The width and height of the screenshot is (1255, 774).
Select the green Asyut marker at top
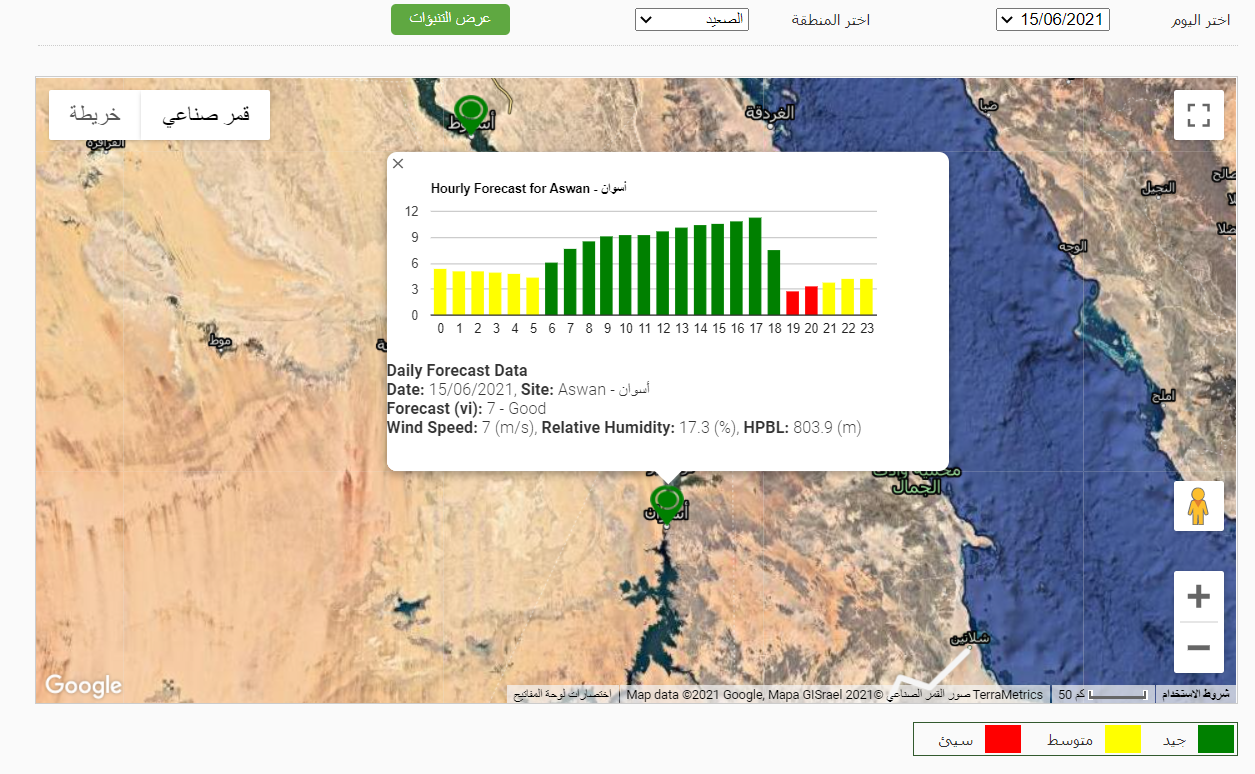[469, 111]
